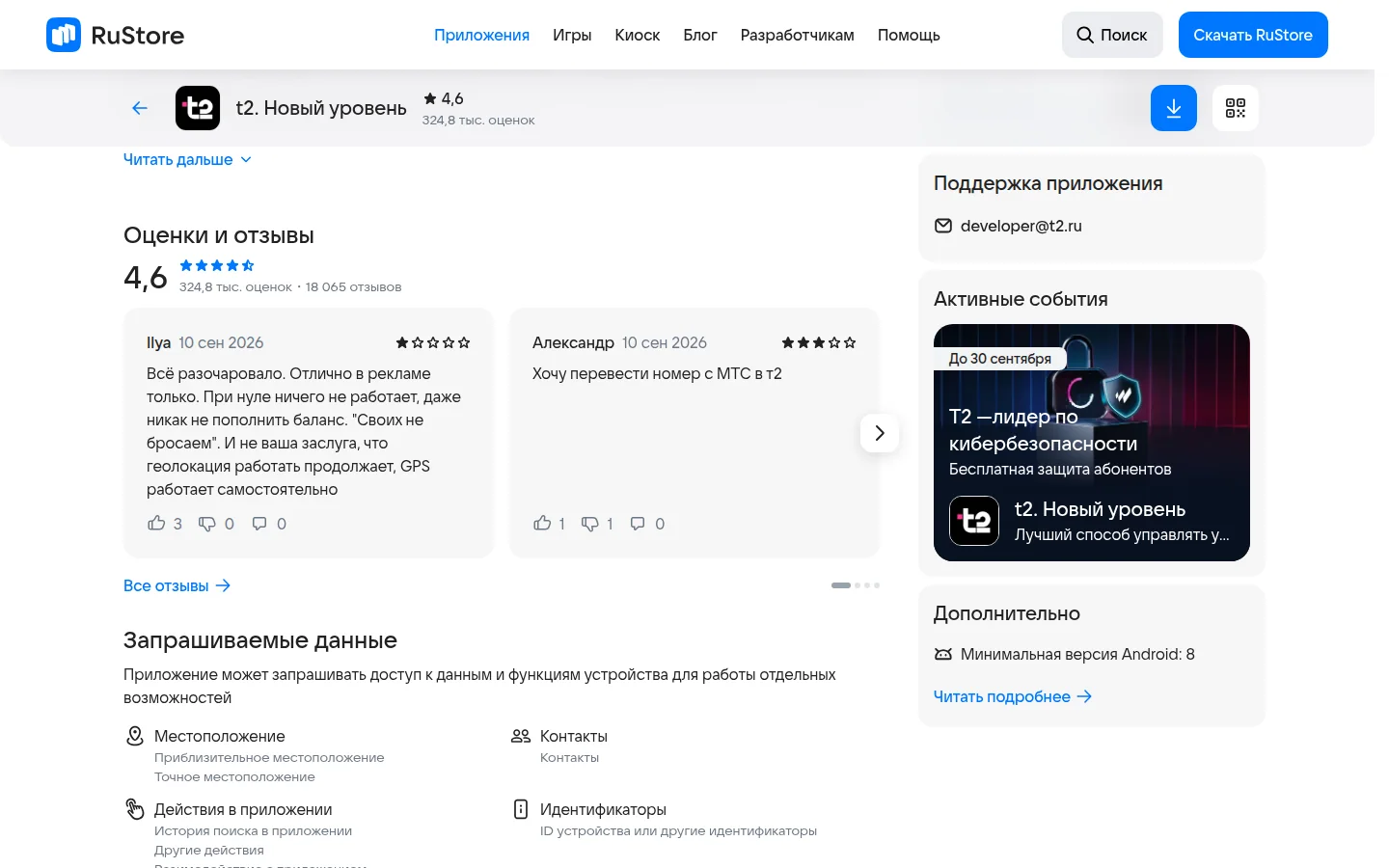Select Александр's three-star rating

coord(819,342)
